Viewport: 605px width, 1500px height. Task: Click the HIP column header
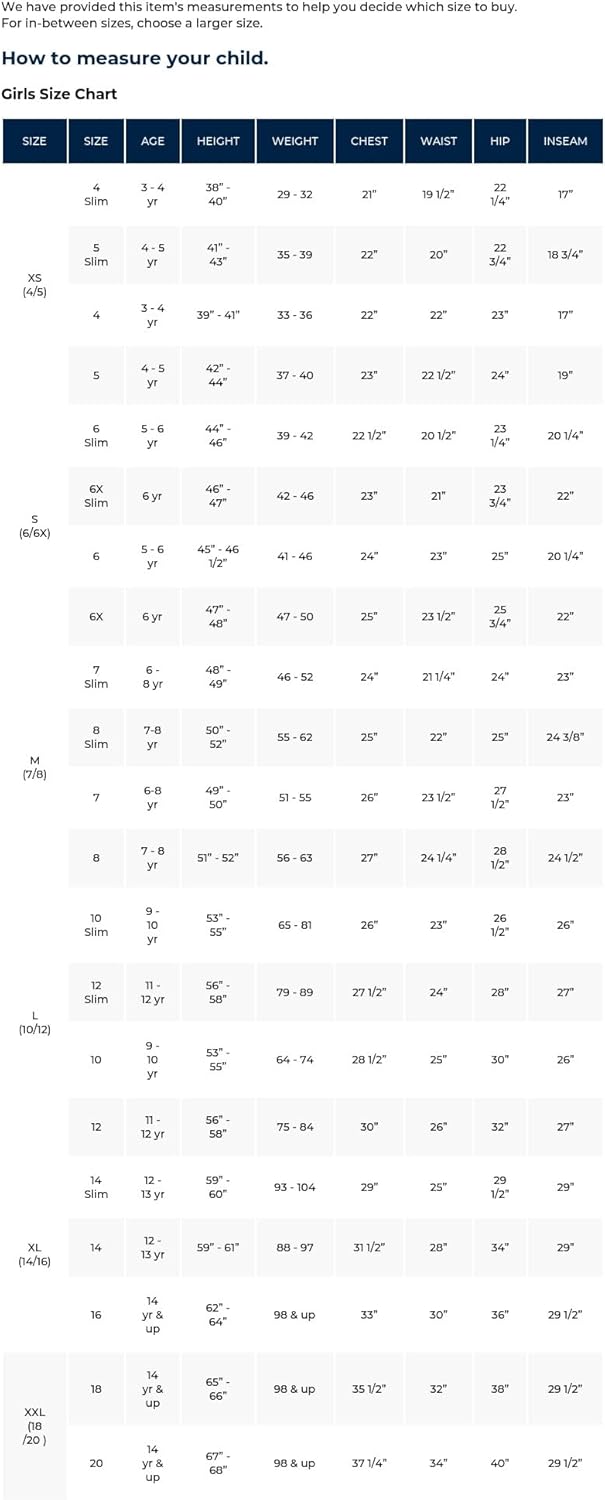[500, 141]
